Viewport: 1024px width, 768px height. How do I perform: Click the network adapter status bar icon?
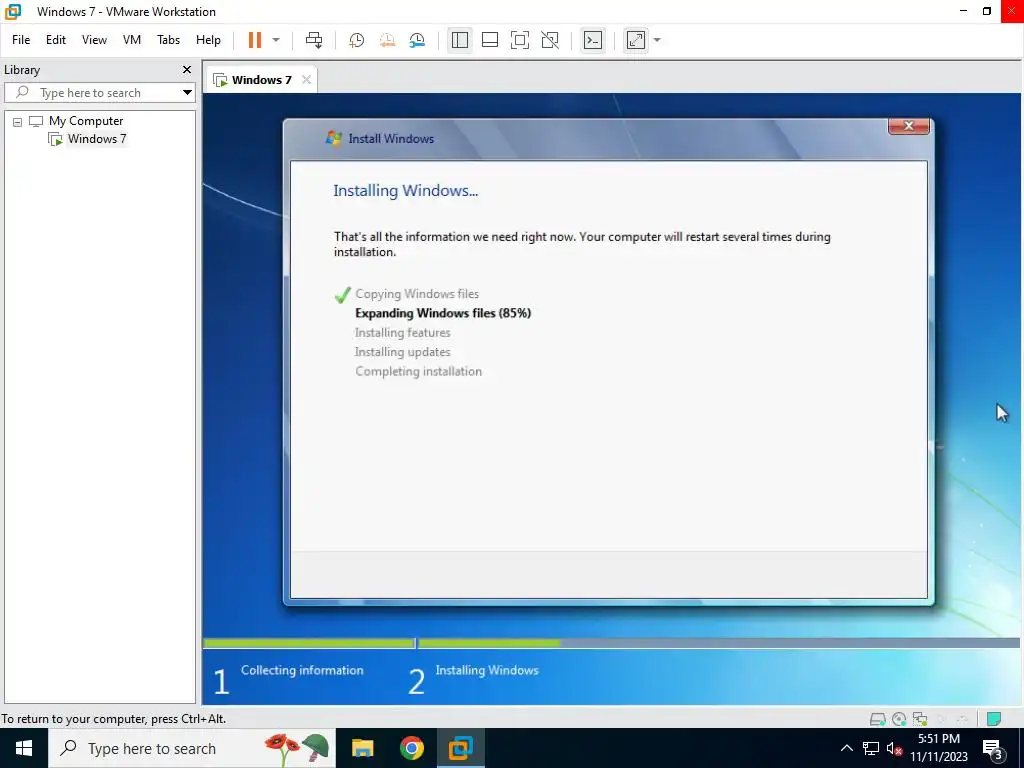(x=920, y=719)
